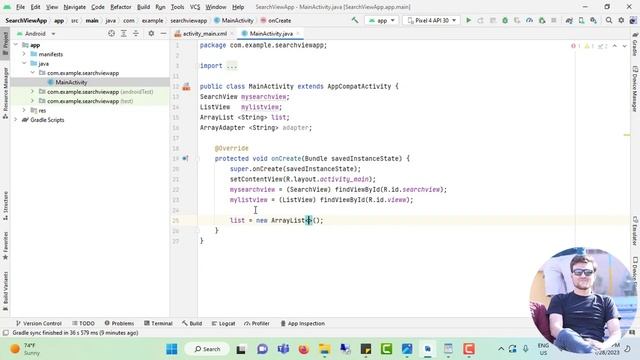Screen dimensions: 640x360
Task: Click onCreate breadcrumb in navigation bar
Action: coord(276,20)
